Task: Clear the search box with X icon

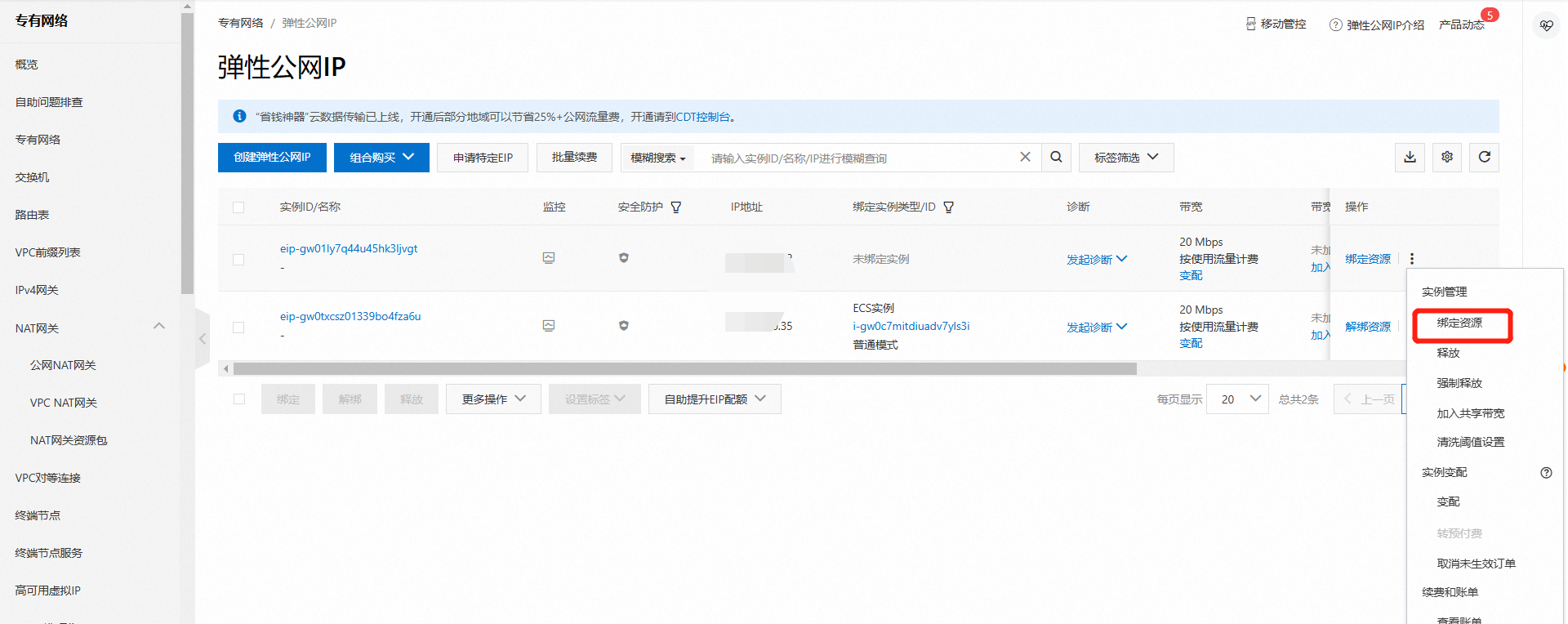Action: 1025,157
